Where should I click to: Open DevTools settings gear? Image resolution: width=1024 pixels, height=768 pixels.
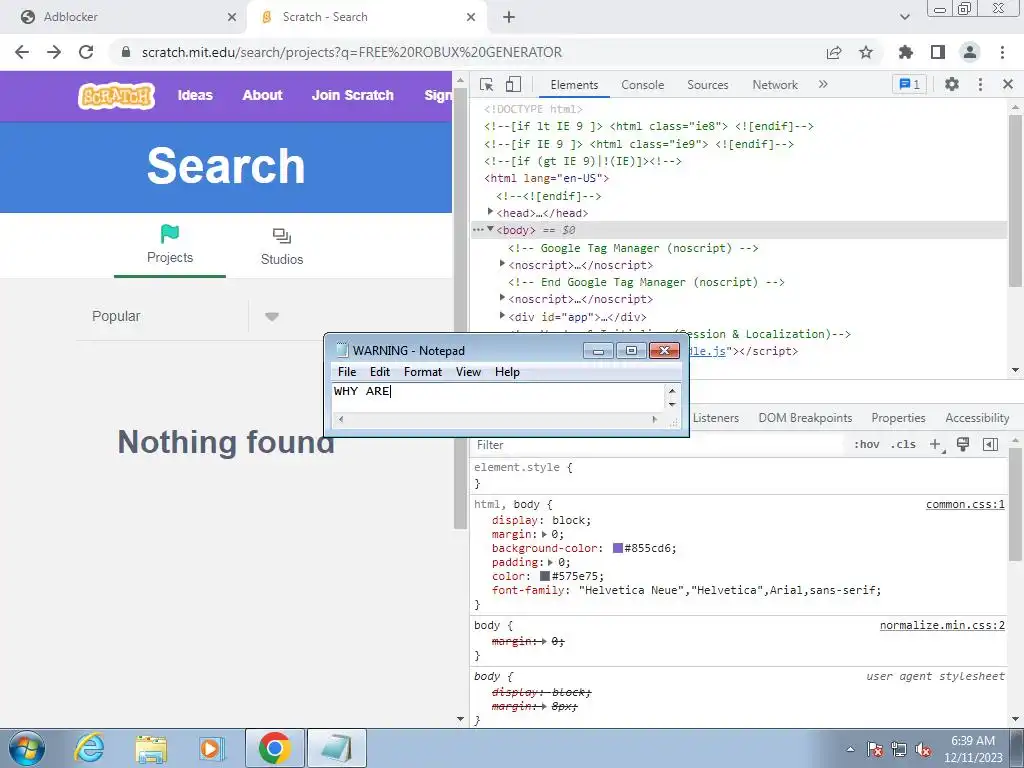click(x=952, y=84)
